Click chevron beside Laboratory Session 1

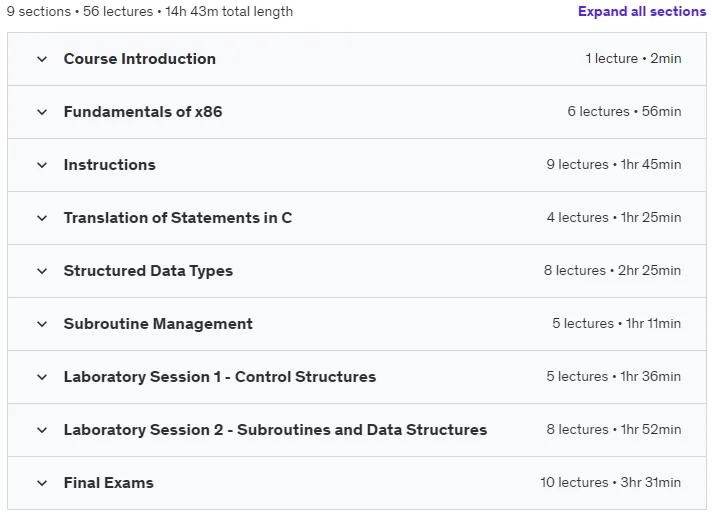pyautogui.click(x=42, y=377)
